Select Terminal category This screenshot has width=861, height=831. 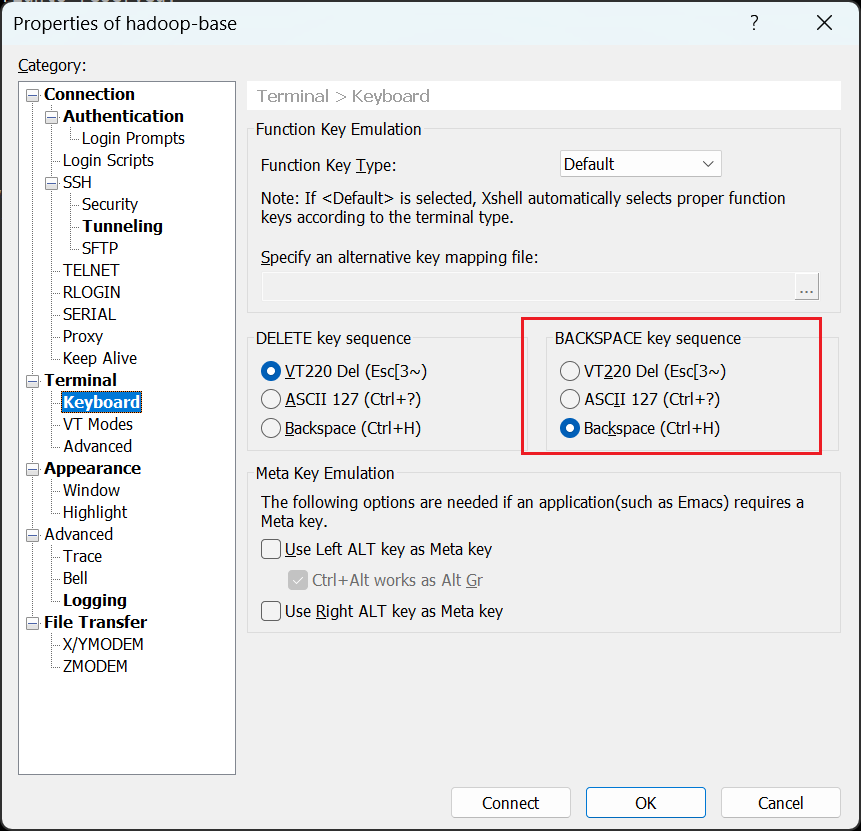click(x=81, y=380)
